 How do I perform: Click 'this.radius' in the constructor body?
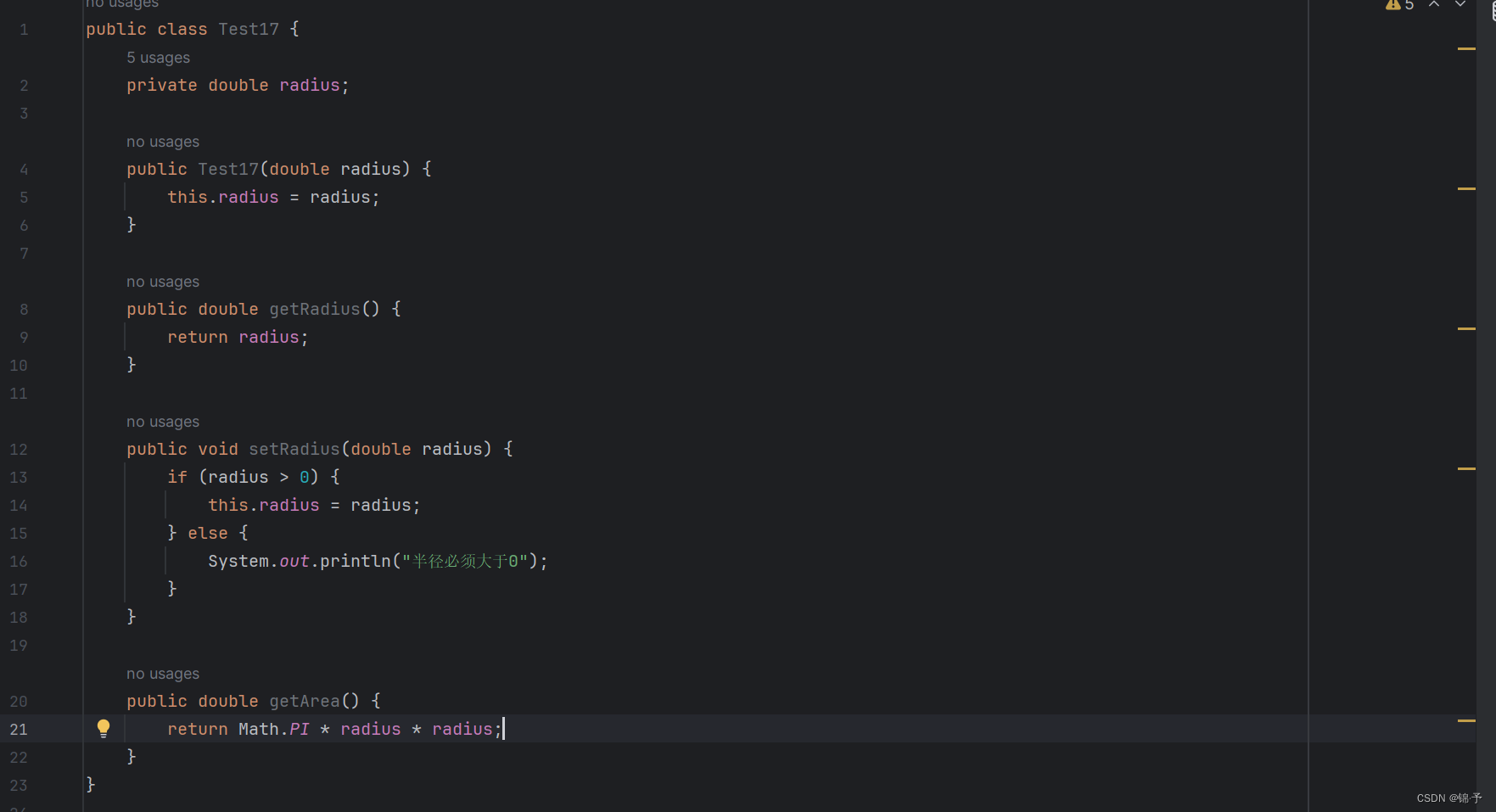[223, 197]
